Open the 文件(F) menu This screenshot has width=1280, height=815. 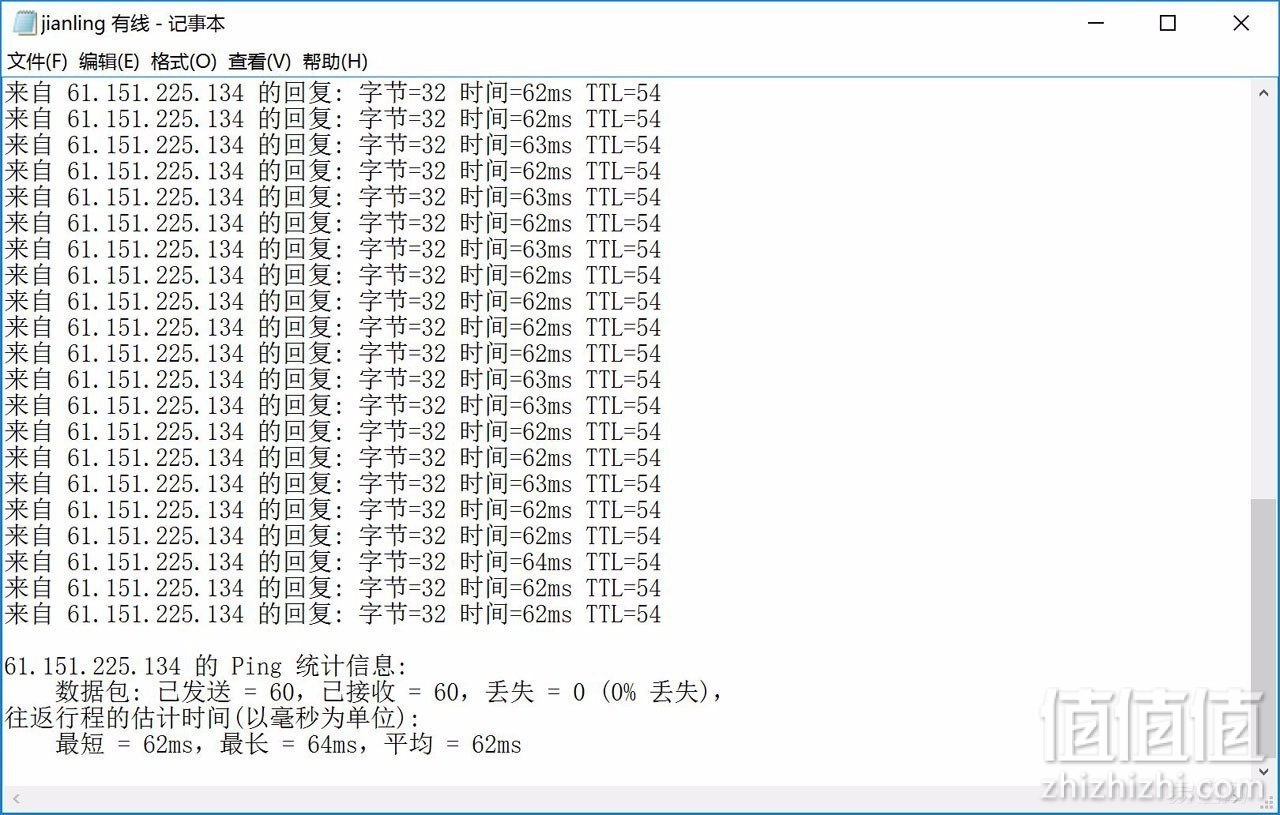(x=37, y=61)
